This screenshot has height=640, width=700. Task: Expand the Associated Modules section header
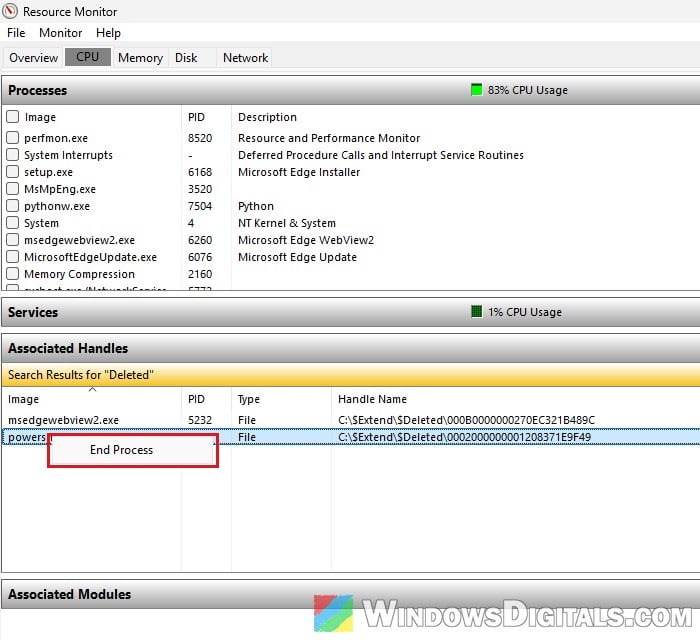point(350,594)
